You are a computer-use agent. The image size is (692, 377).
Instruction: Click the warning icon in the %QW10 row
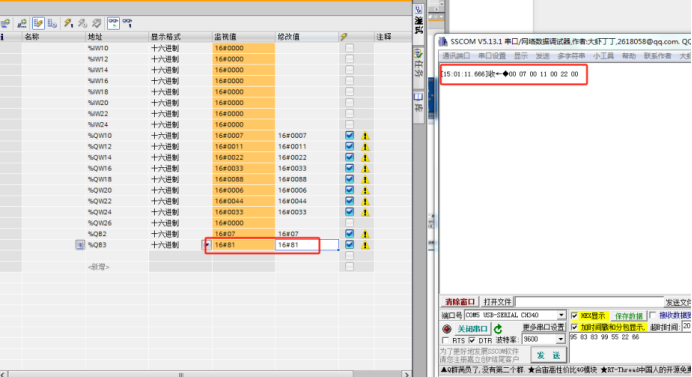coord(365,136)
